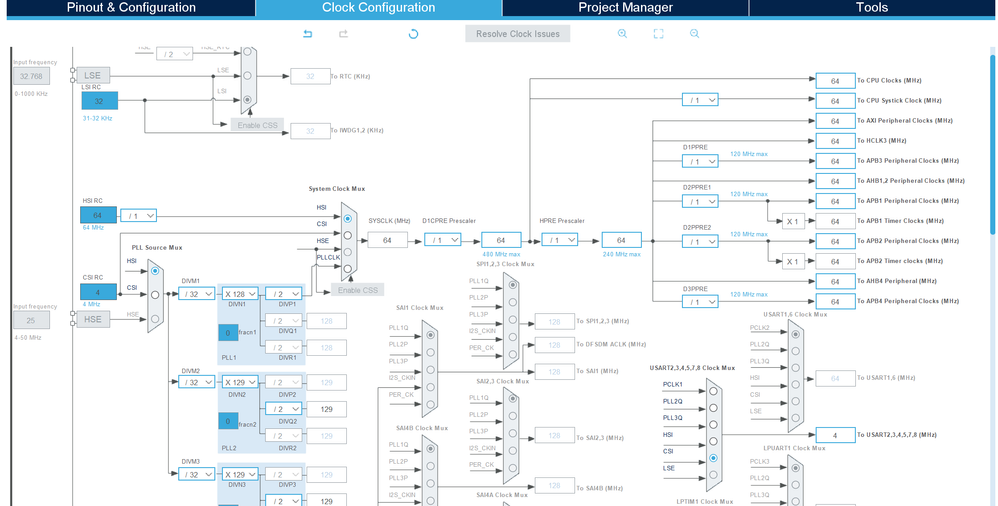Click To USART2,3,4,5,7,8 value box
Image resolution: width=998 pixels, height=506 pixels.
click(x=836, y=435)
